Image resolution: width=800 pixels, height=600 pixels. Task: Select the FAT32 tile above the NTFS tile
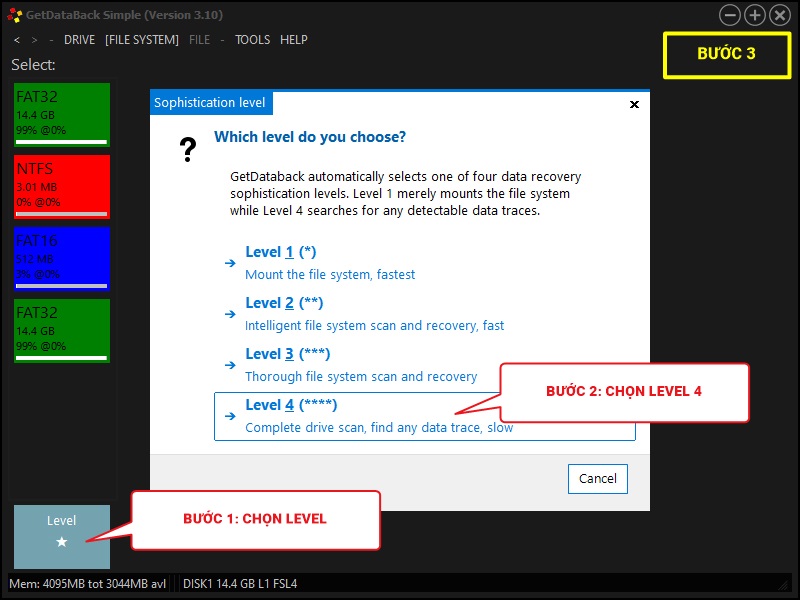point(62,115)
